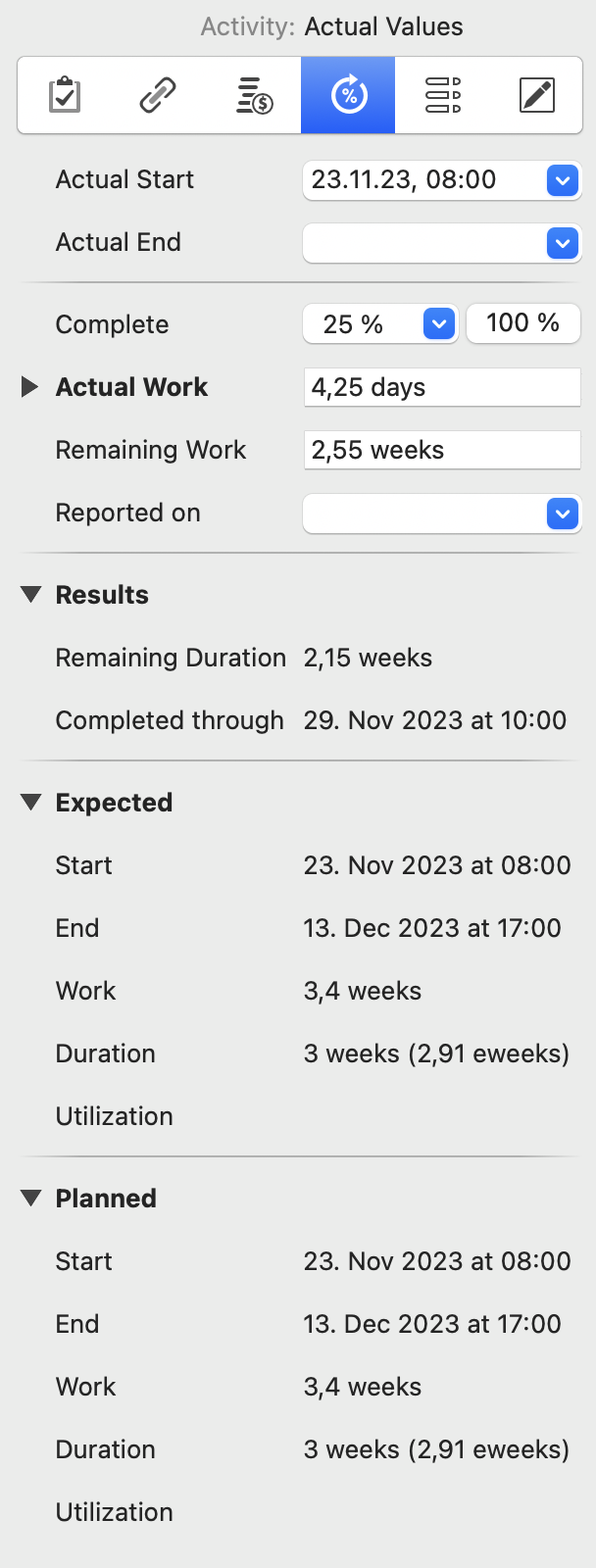Open the clipboard checklist inspector tab
596x1568 pixels.
click(65, 95)
